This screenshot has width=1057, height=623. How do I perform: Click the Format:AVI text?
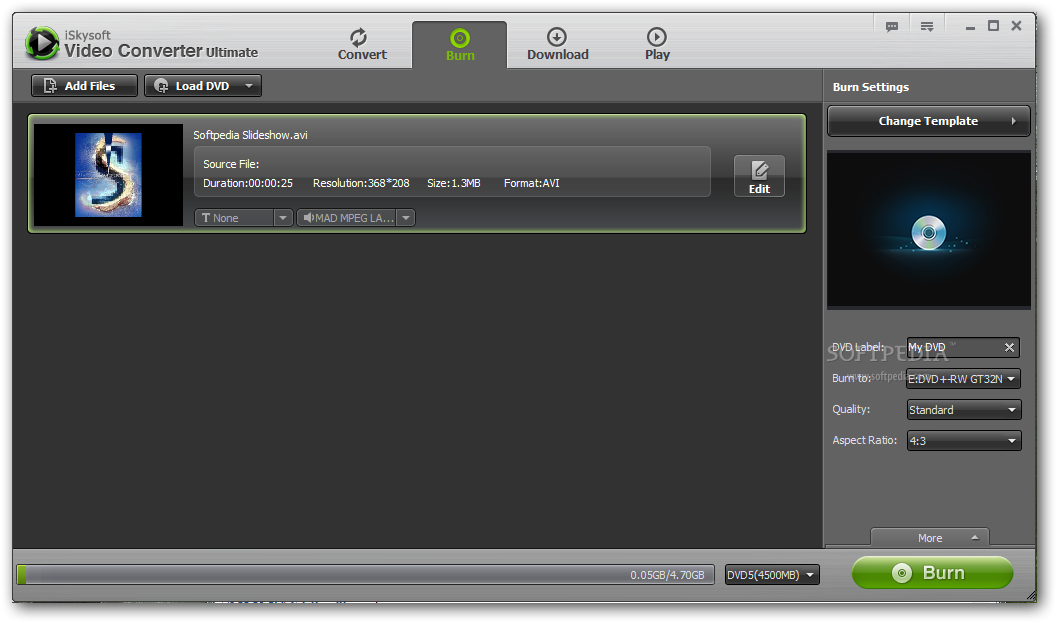[531, 183]
